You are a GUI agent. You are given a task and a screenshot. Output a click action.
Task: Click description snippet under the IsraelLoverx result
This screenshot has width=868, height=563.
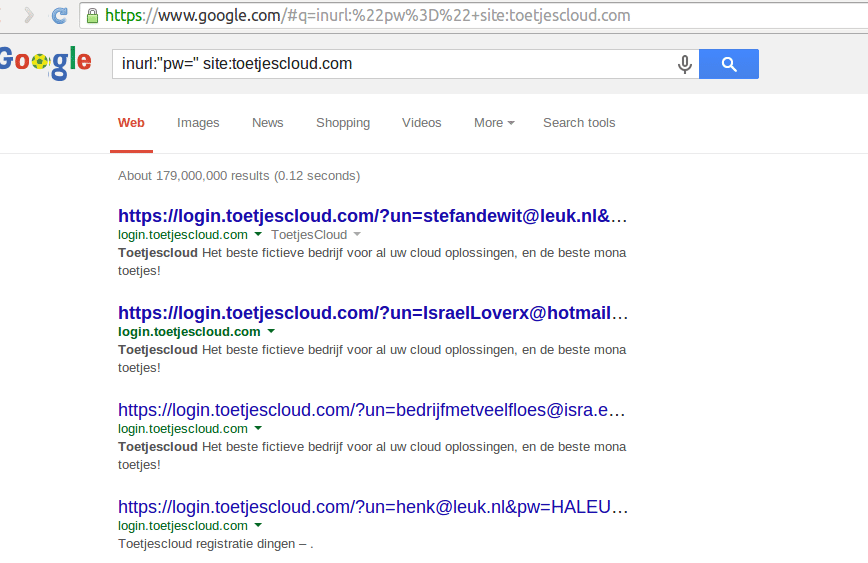pos(372,359)
